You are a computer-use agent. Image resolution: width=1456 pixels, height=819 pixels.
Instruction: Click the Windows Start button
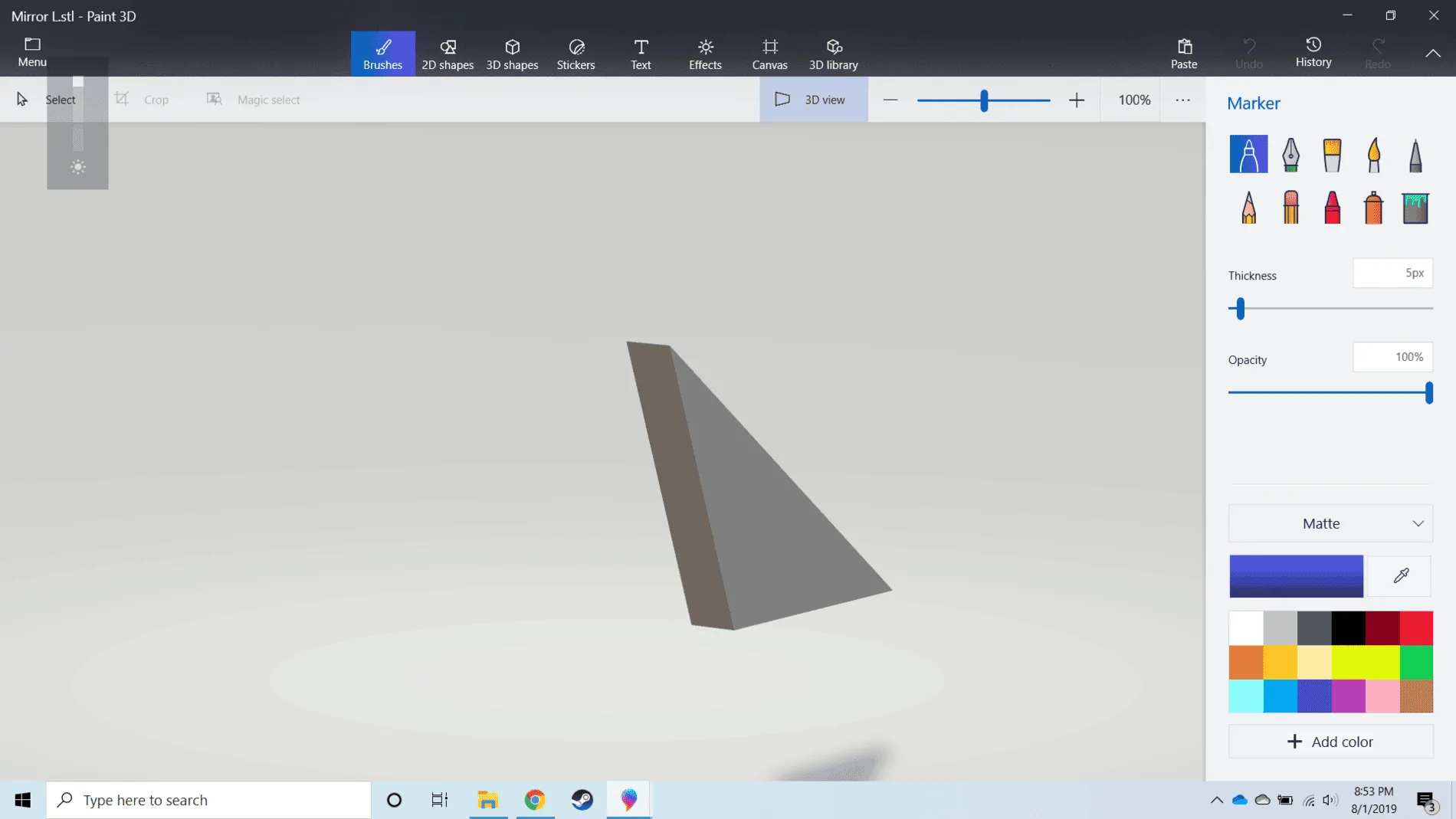tap(23, 800)
